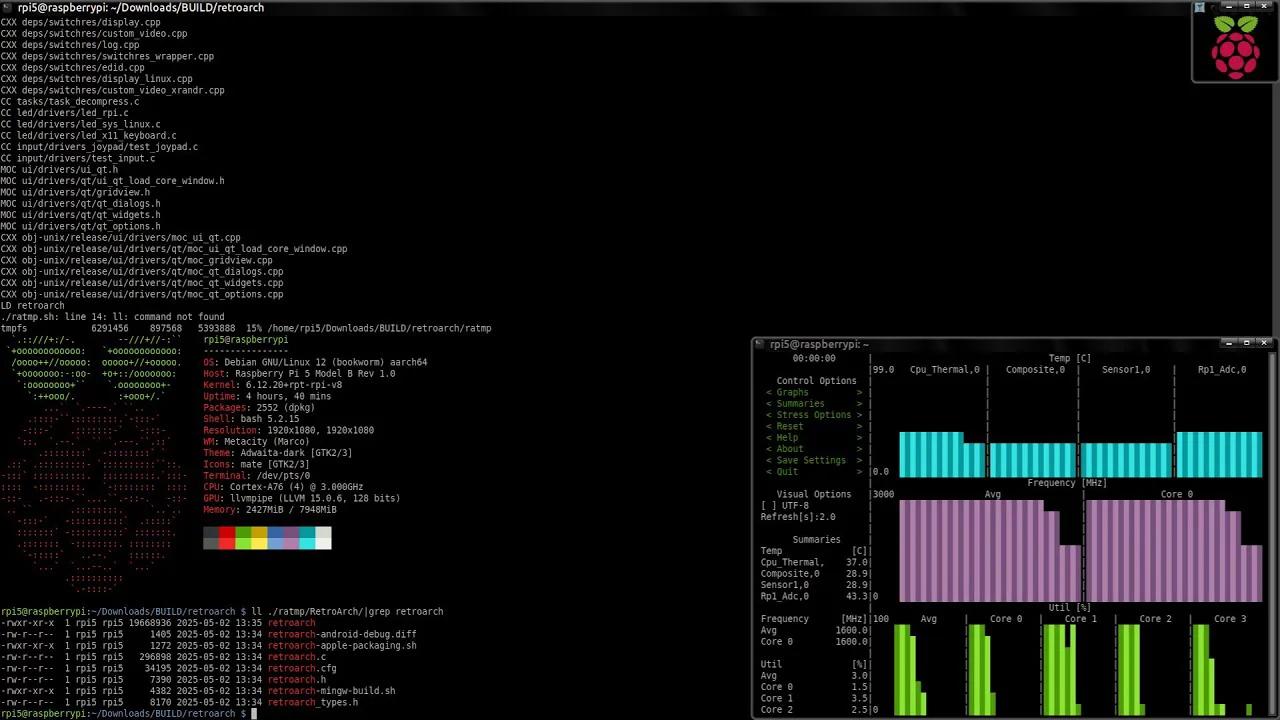This screenshot has width=1280, height=720.
Task: Open the About entry in s-tui
Action: click(813, 449)
